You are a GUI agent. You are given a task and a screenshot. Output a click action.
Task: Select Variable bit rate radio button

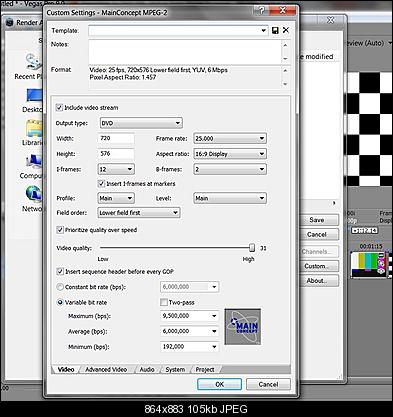pos(60,302)
